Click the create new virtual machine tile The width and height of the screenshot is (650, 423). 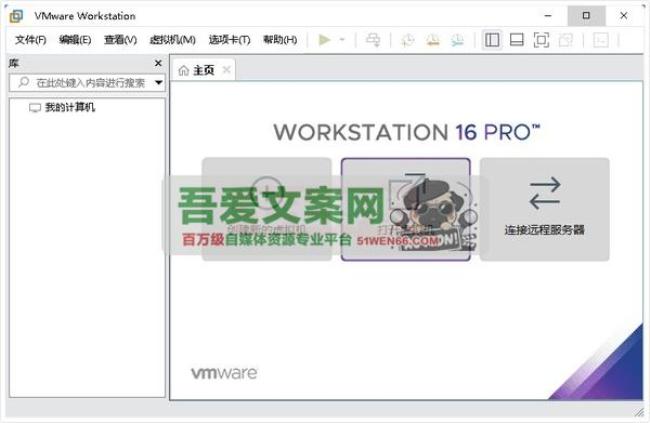pyautogui.click(x=267, y=209)
